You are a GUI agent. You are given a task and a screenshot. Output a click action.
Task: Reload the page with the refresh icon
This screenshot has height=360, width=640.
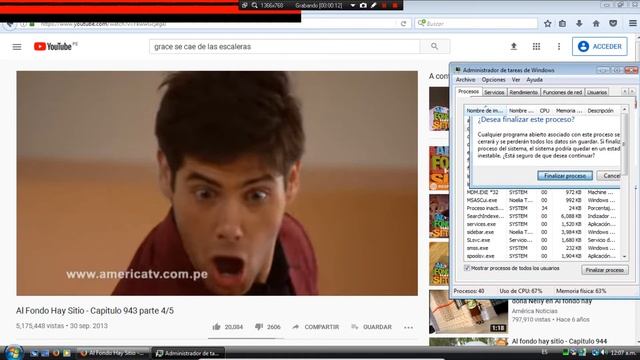[x=403, y=24]
